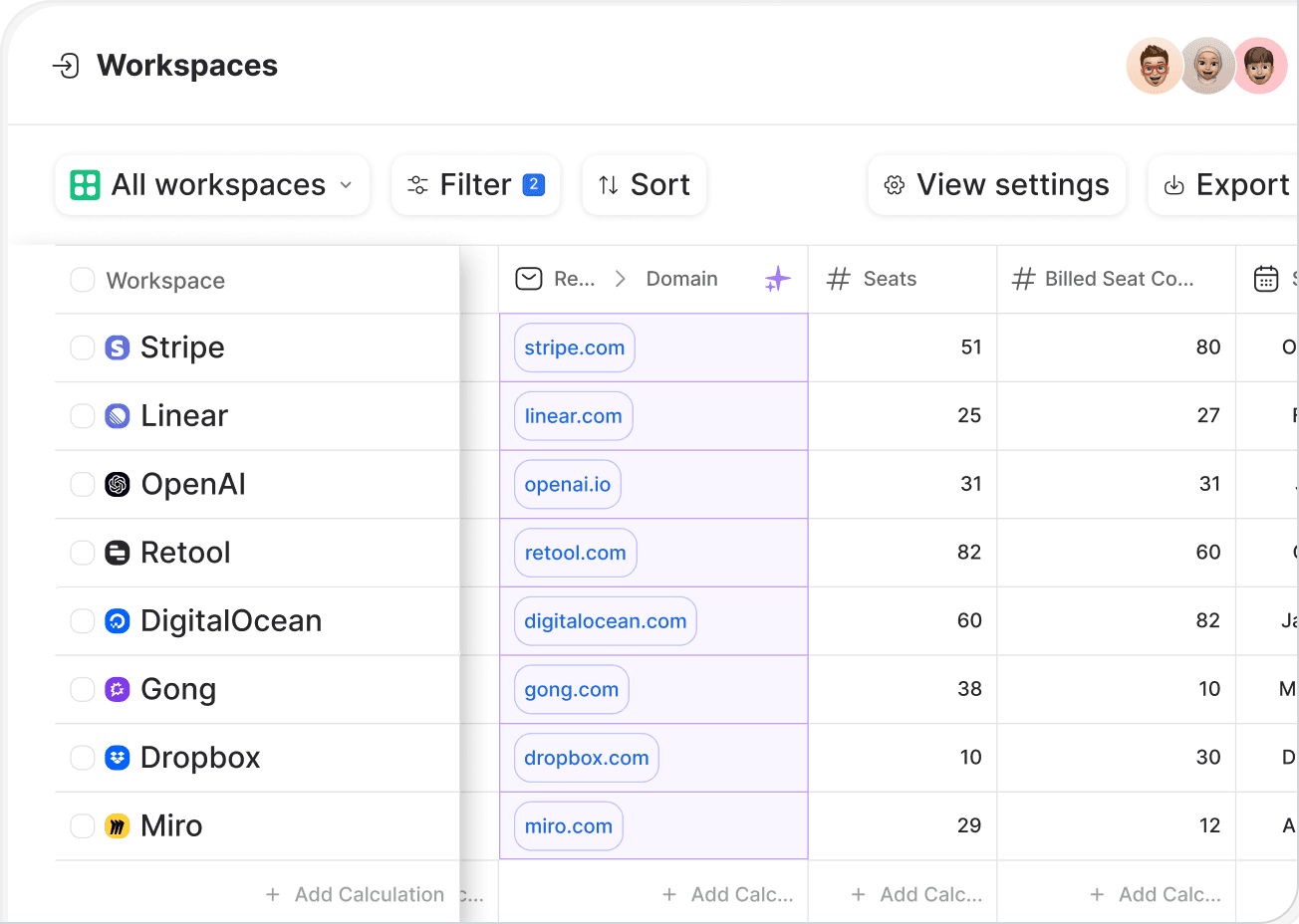
Task: Click the Billed Seat Co... column header label
Action: click(x=1120, y=279)
